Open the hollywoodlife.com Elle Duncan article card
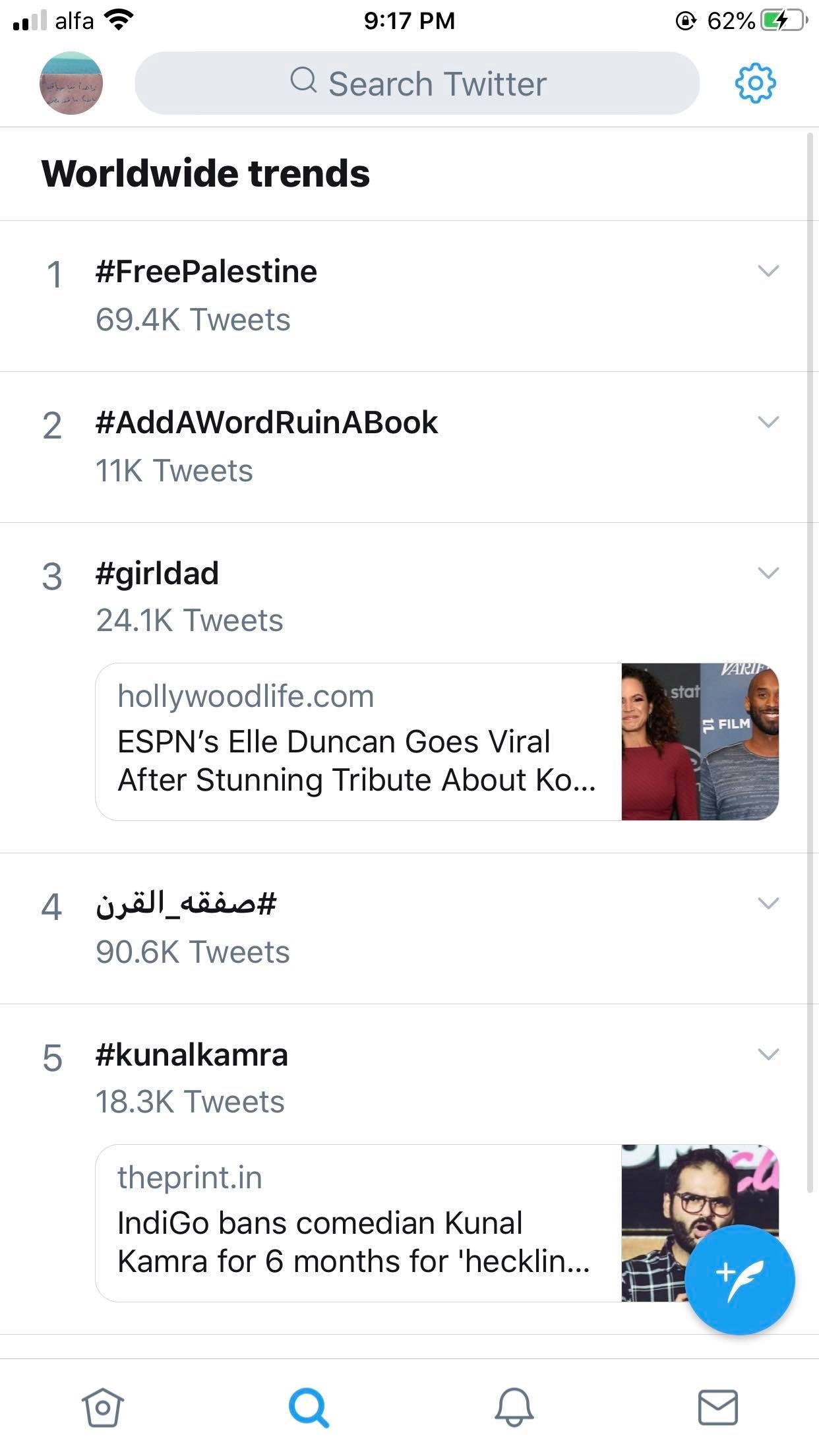The image size is (819, 1456). coord(437,742)
